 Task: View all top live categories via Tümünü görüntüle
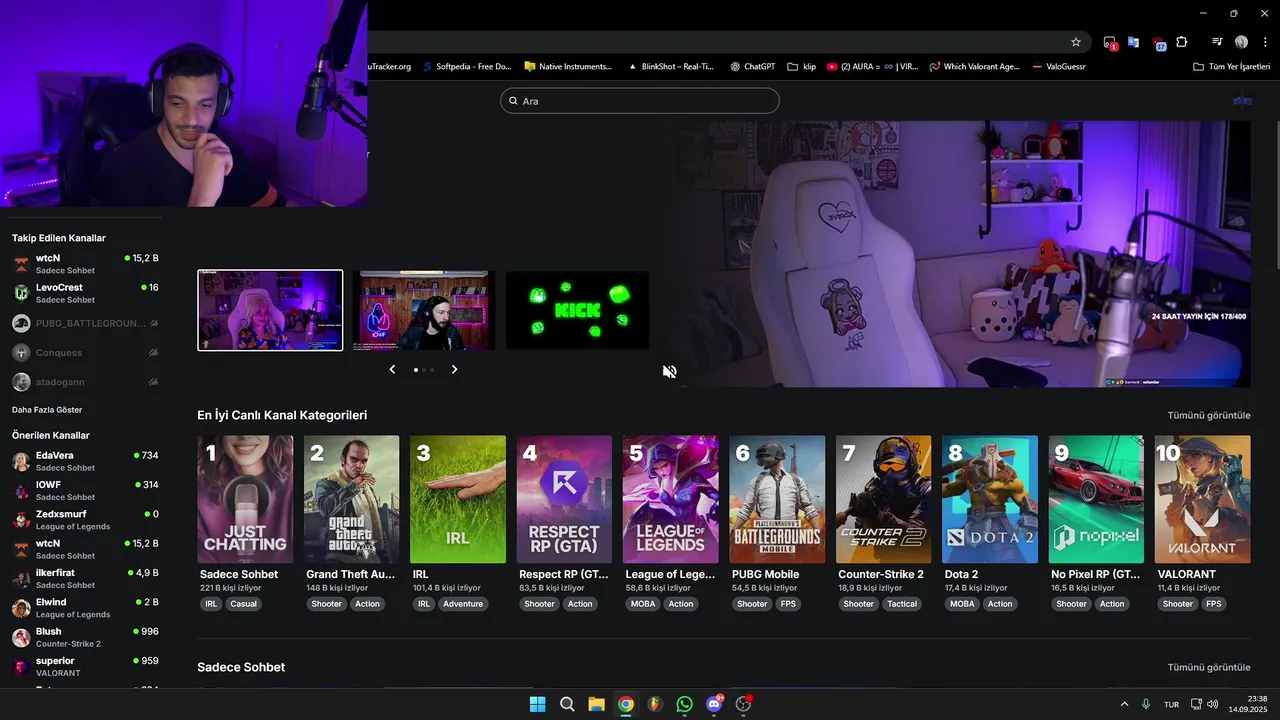pyautogui.click(x=1208, y=415)
